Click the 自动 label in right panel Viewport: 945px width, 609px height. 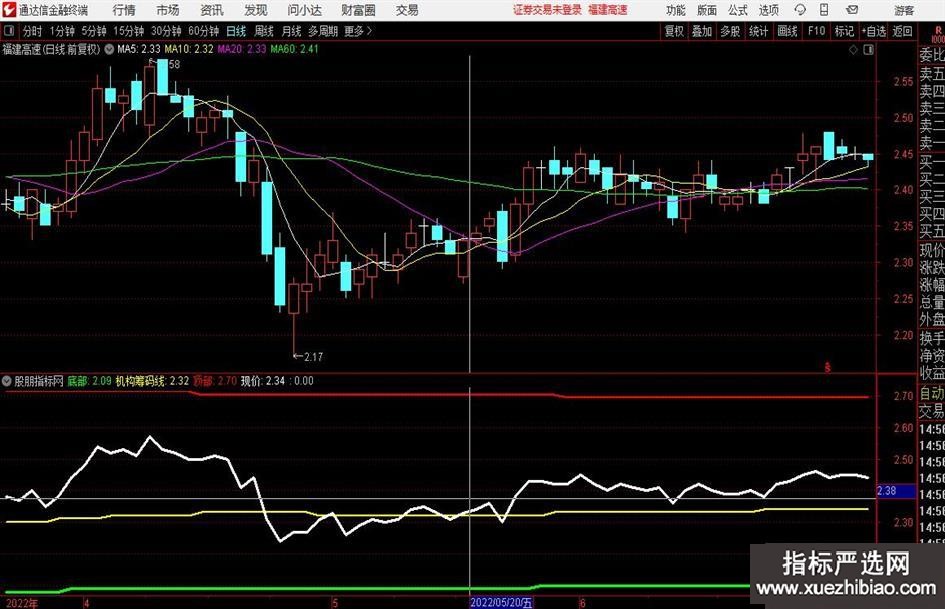[x=931, y=393]
